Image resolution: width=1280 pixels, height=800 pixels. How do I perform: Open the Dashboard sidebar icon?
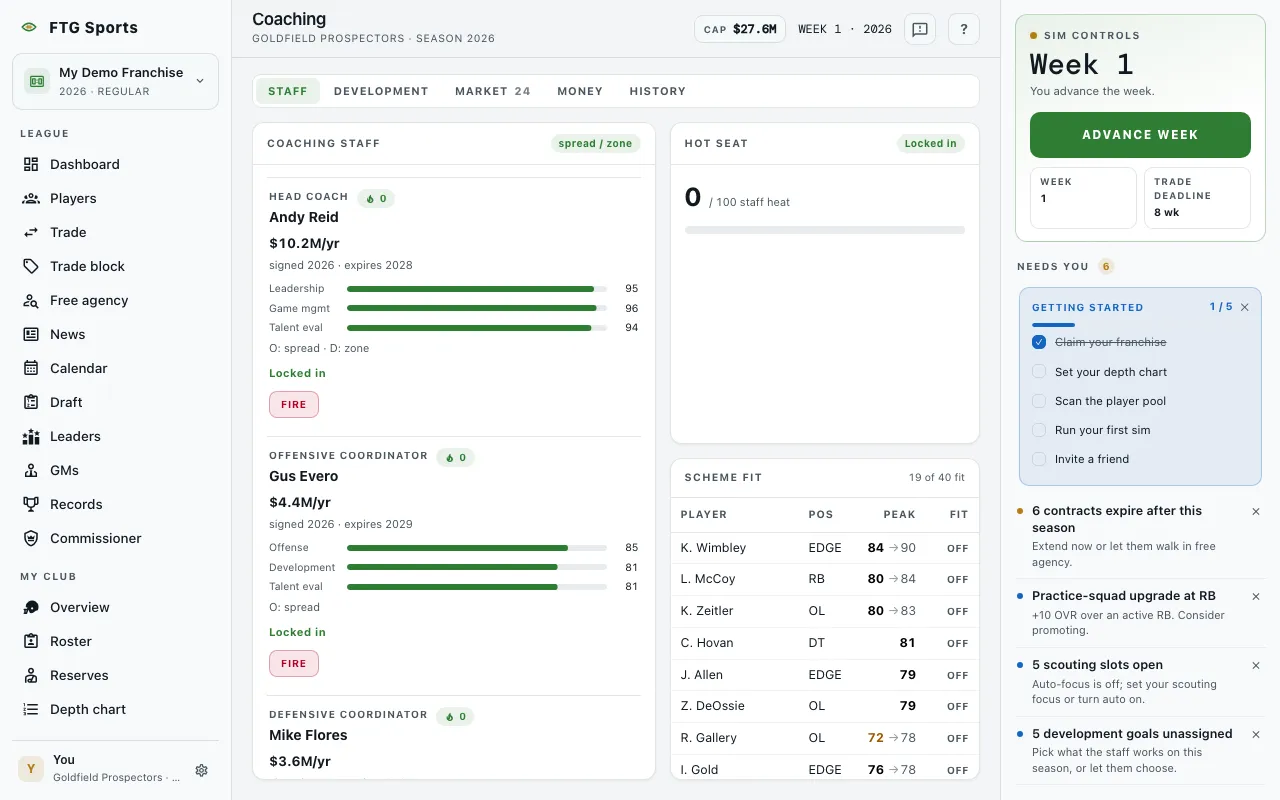[x=31, y=164]
